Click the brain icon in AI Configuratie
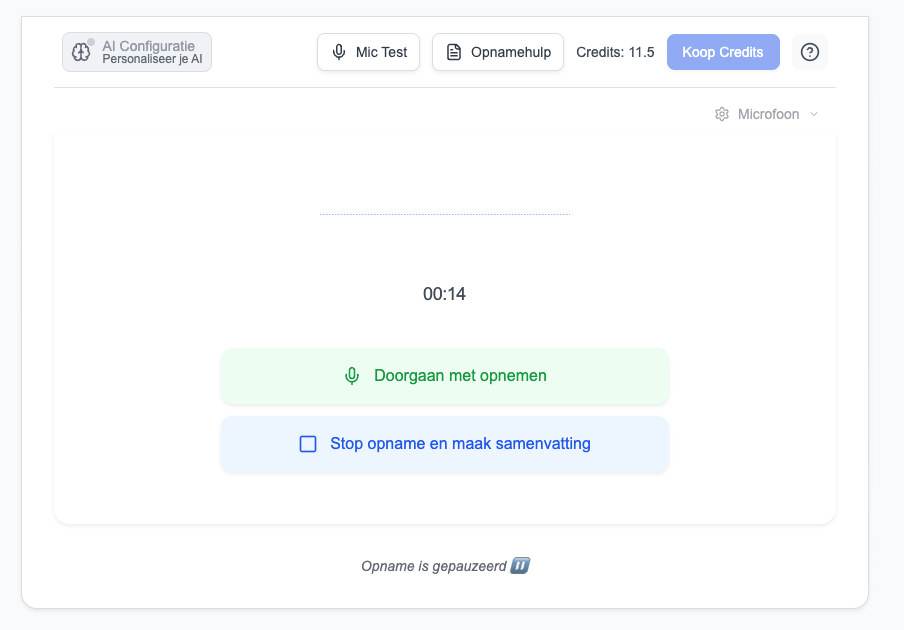904x630 pixels. pyautogui.click(x=82, y=52)
